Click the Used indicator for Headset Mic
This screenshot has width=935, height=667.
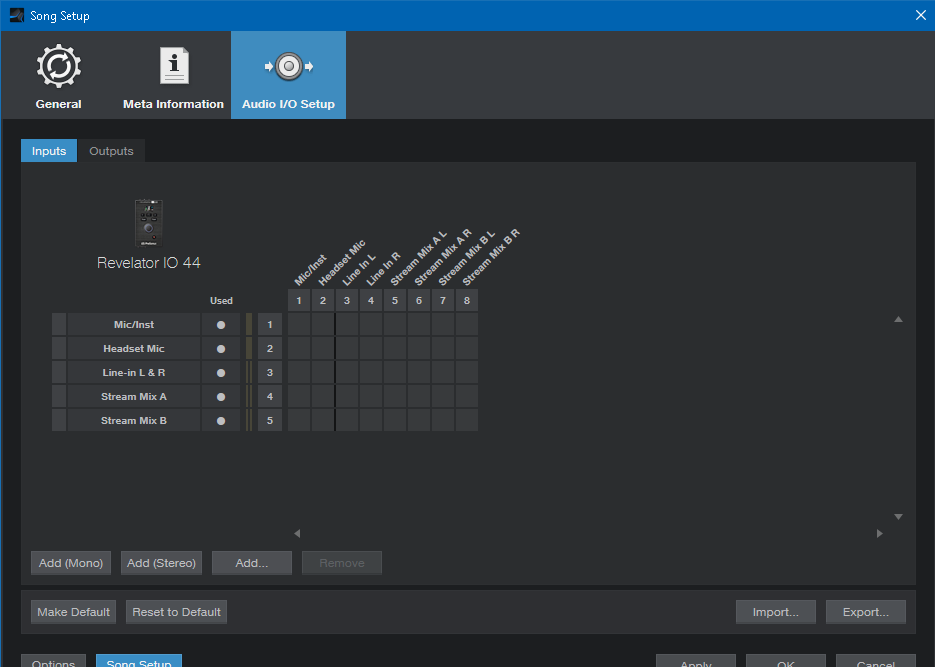pyautogui.click(x=221, y=349)
